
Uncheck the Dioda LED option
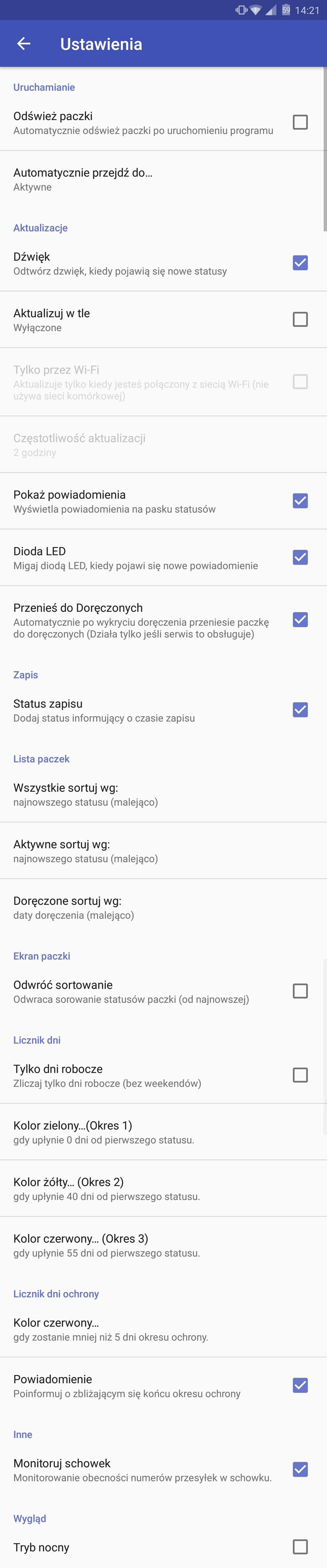(x=300, y=558)
